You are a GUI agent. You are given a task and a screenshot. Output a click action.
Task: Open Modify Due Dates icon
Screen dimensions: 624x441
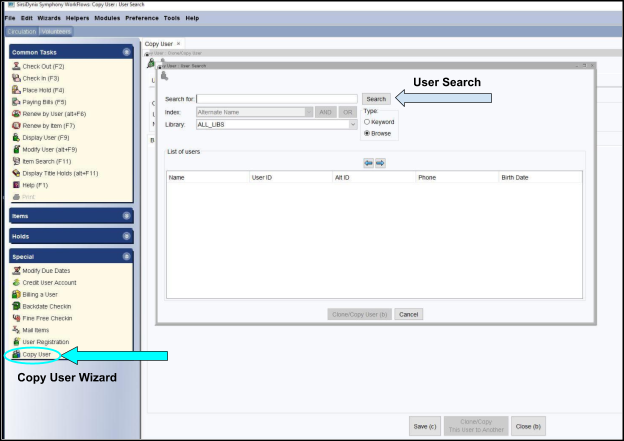pyautogui.click(x=16, y=271)
